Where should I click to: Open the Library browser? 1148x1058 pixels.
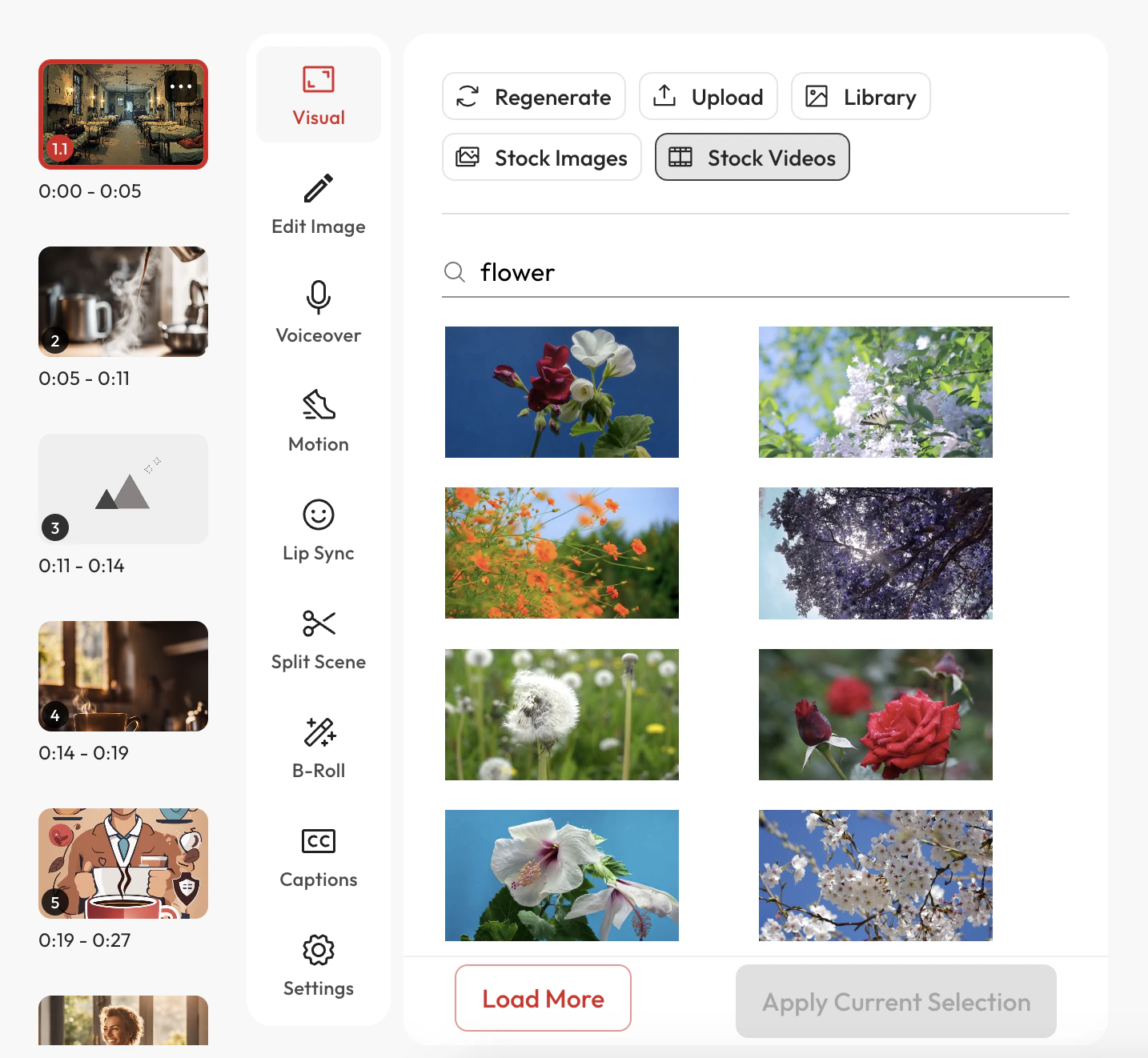point(861,96)
